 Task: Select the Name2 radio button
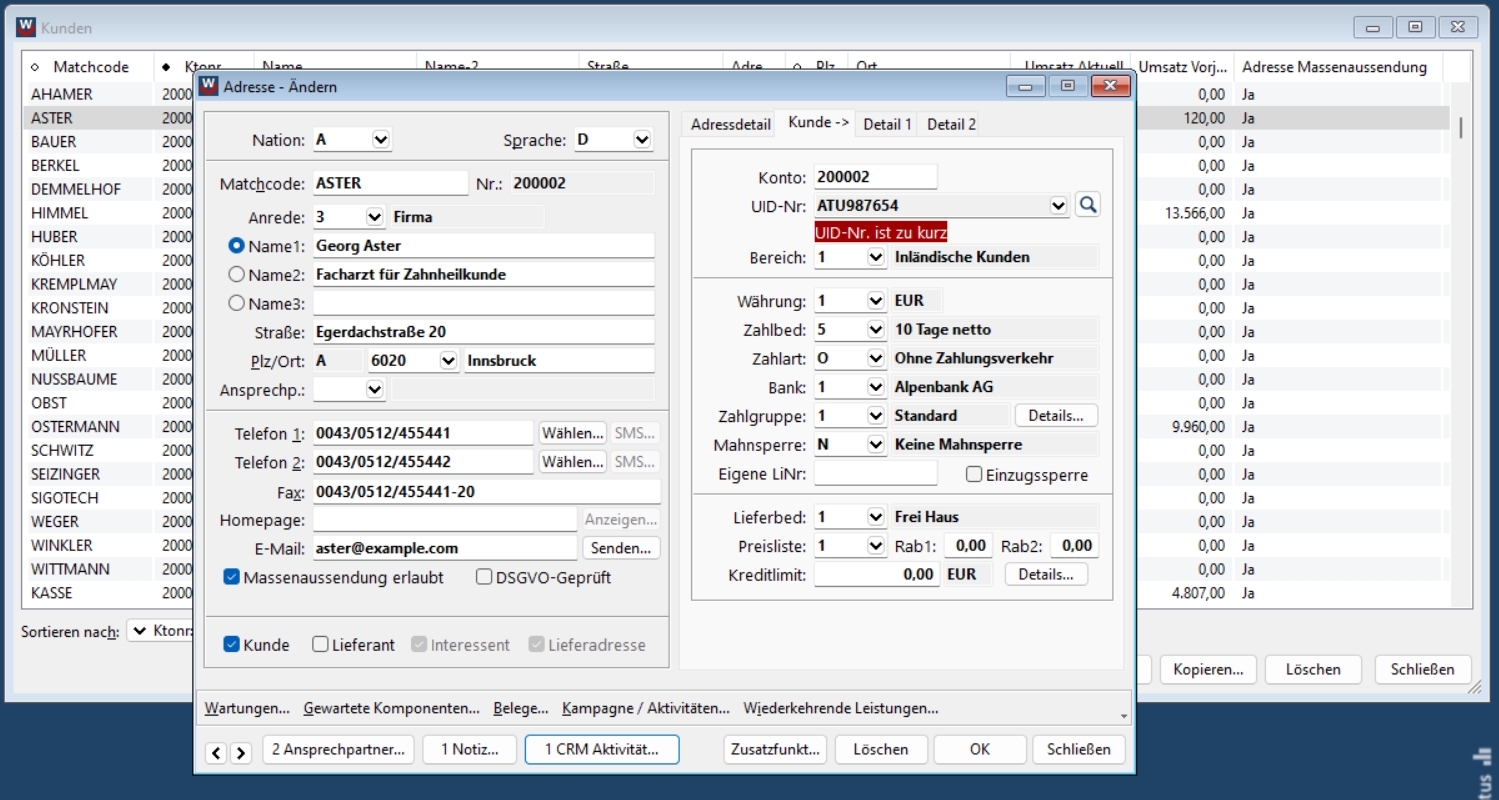(237, 274)
